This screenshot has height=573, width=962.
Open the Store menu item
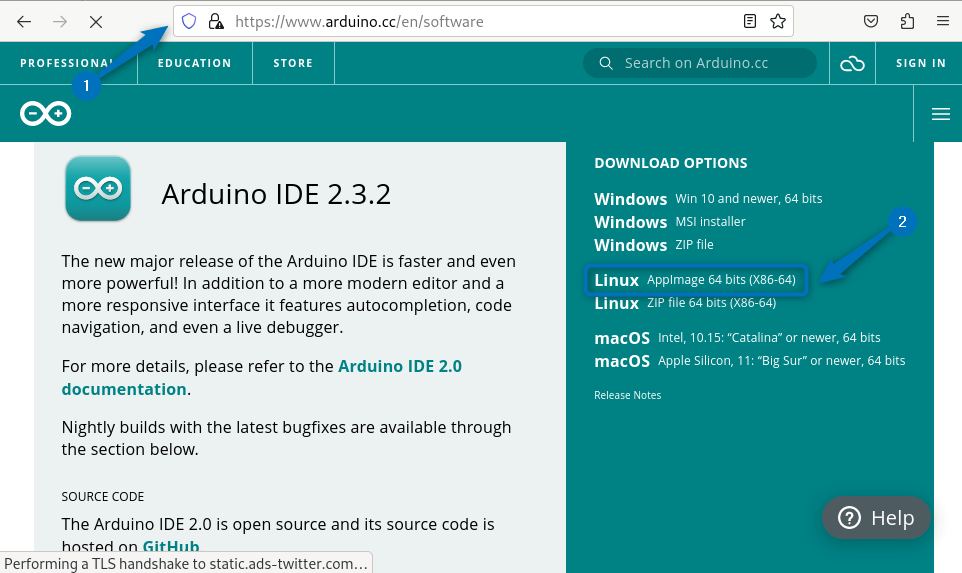(293, 63)
